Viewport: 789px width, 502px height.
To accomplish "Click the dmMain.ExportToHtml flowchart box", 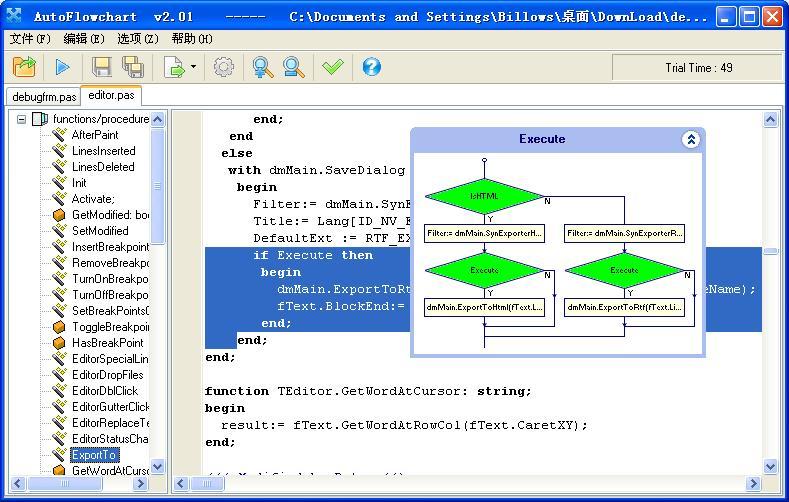I will (484, 307).
